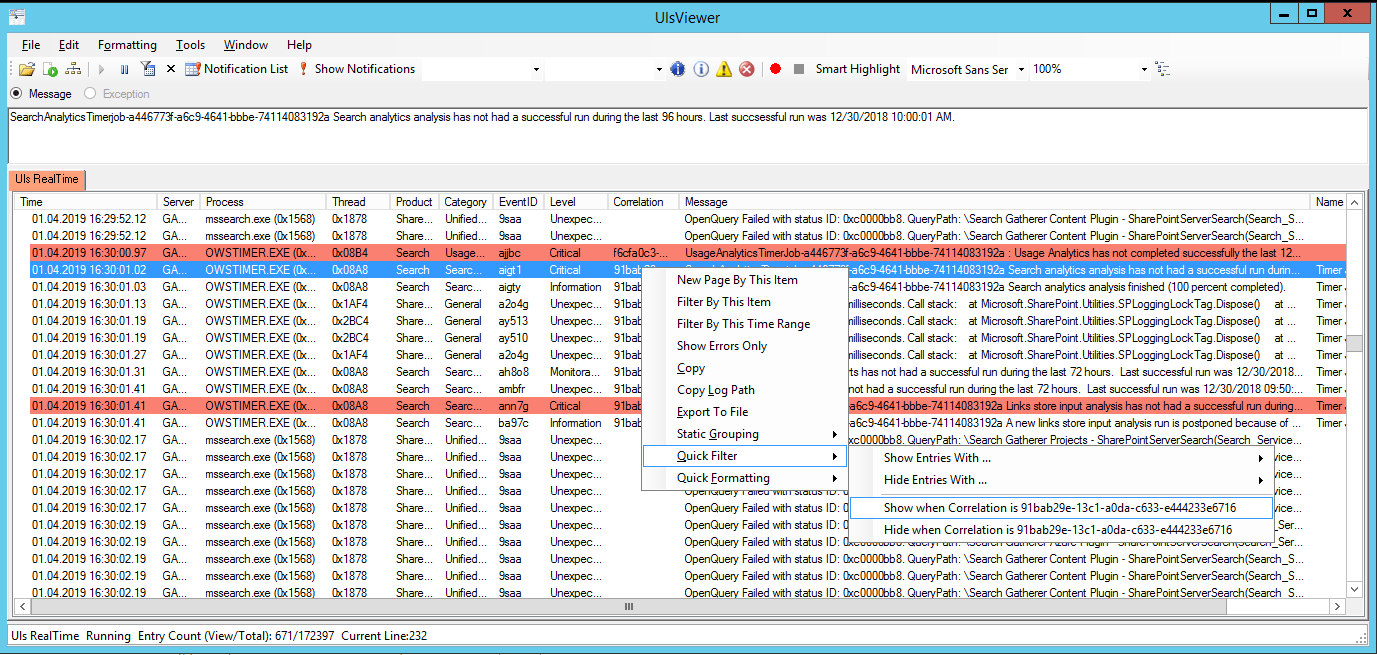The height and width of the screenshot is (655, 1377).
Task: Click the Notification List grid icon
Action: pos(190,68)
